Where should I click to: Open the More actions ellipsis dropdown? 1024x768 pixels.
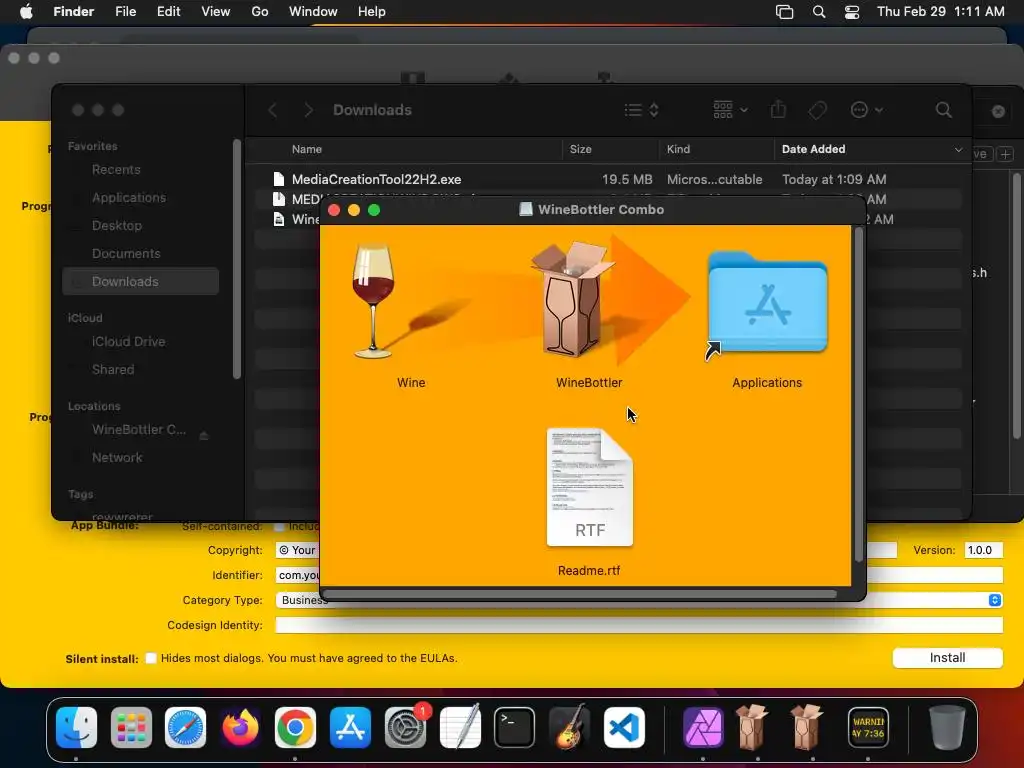pos(867,110)
